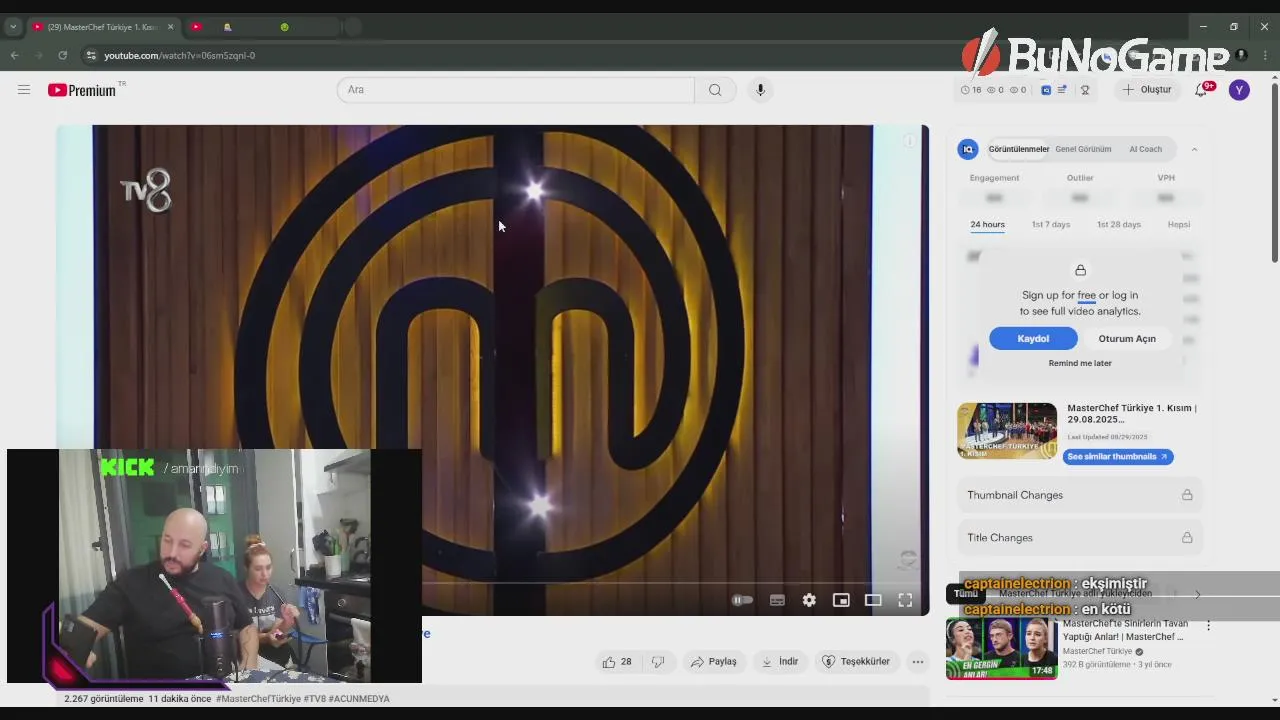Image resolution: width=1280 pixels, height=720 pixels.
Task: Toggle autoplay switch in player
Action: tap(742, 600)
